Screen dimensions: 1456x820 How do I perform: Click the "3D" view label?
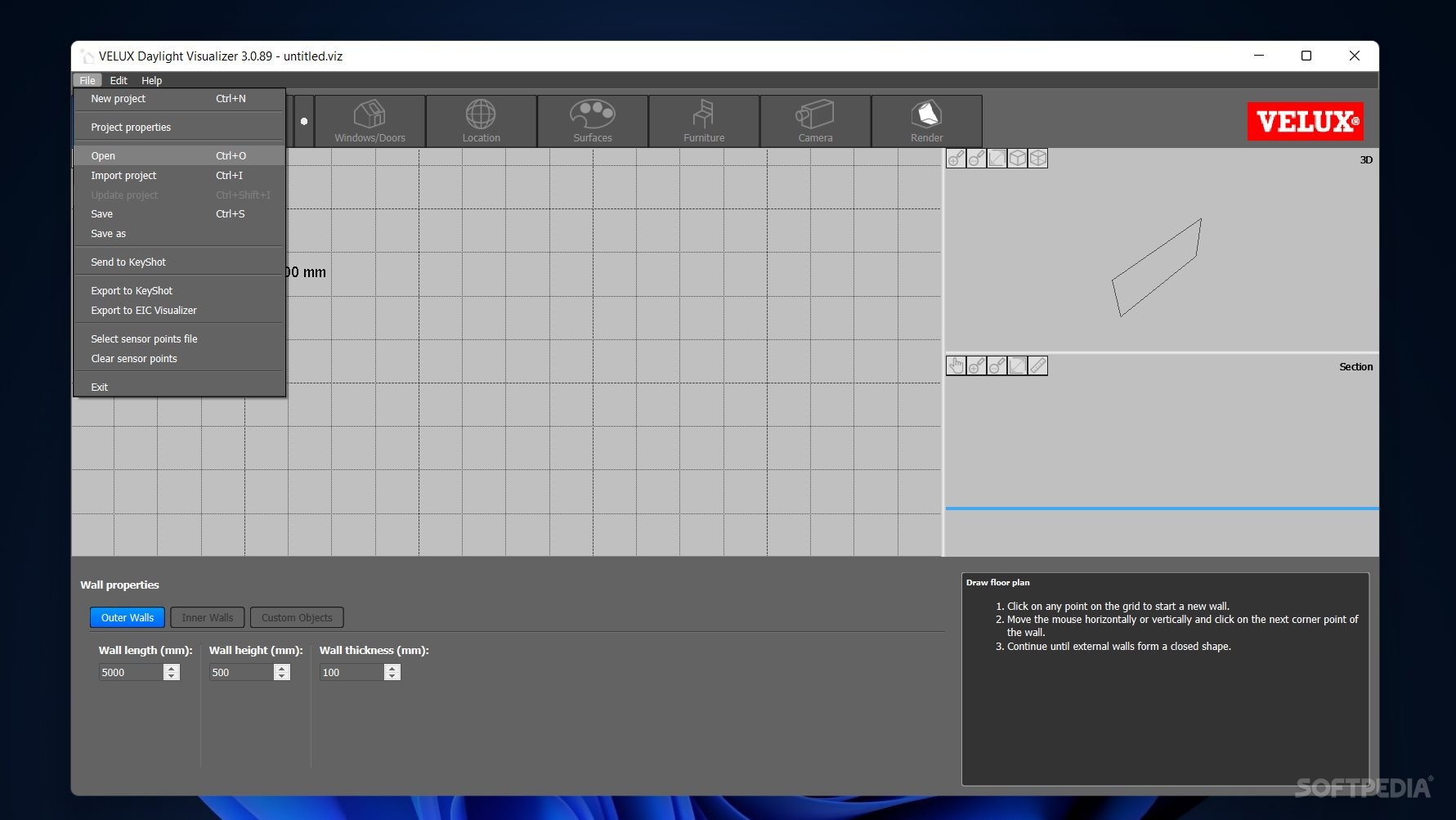1366,159
